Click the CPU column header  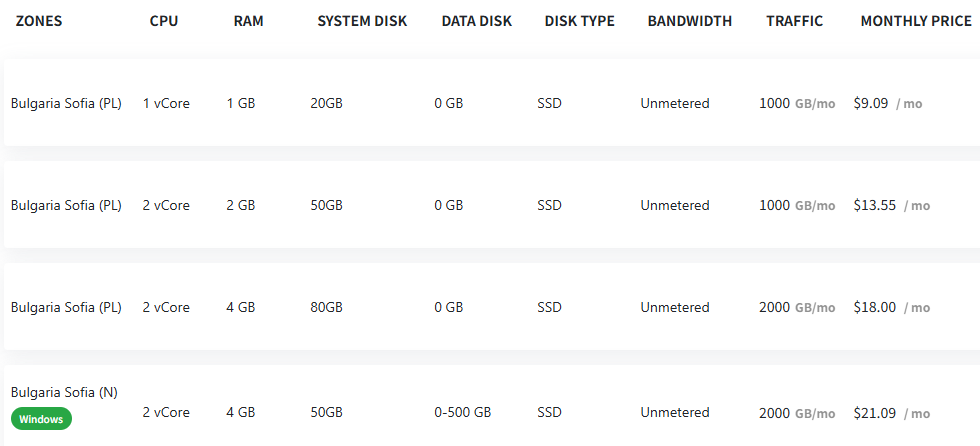pos(164,21)
